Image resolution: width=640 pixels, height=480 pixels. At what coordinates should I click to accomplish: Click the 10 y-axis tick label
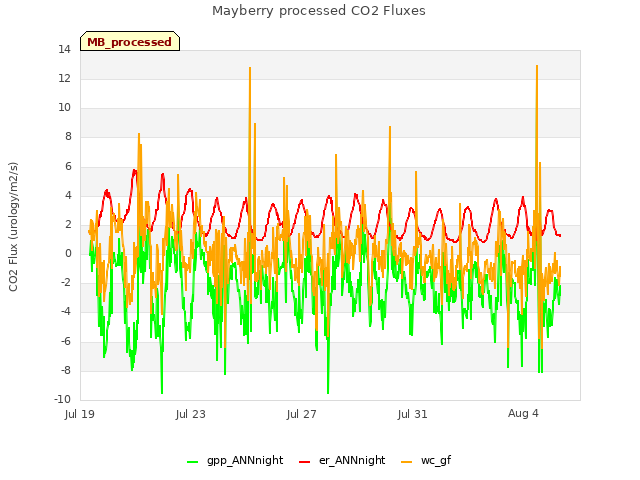pos(64,107)
